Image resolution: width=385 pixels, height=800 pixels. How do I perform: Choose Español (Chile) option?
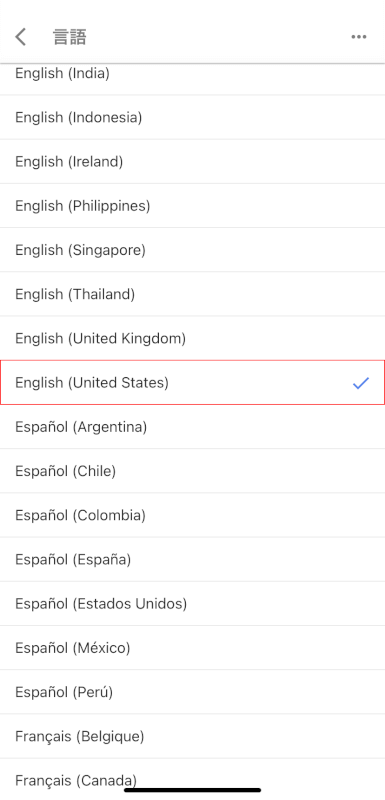[192, 471]
